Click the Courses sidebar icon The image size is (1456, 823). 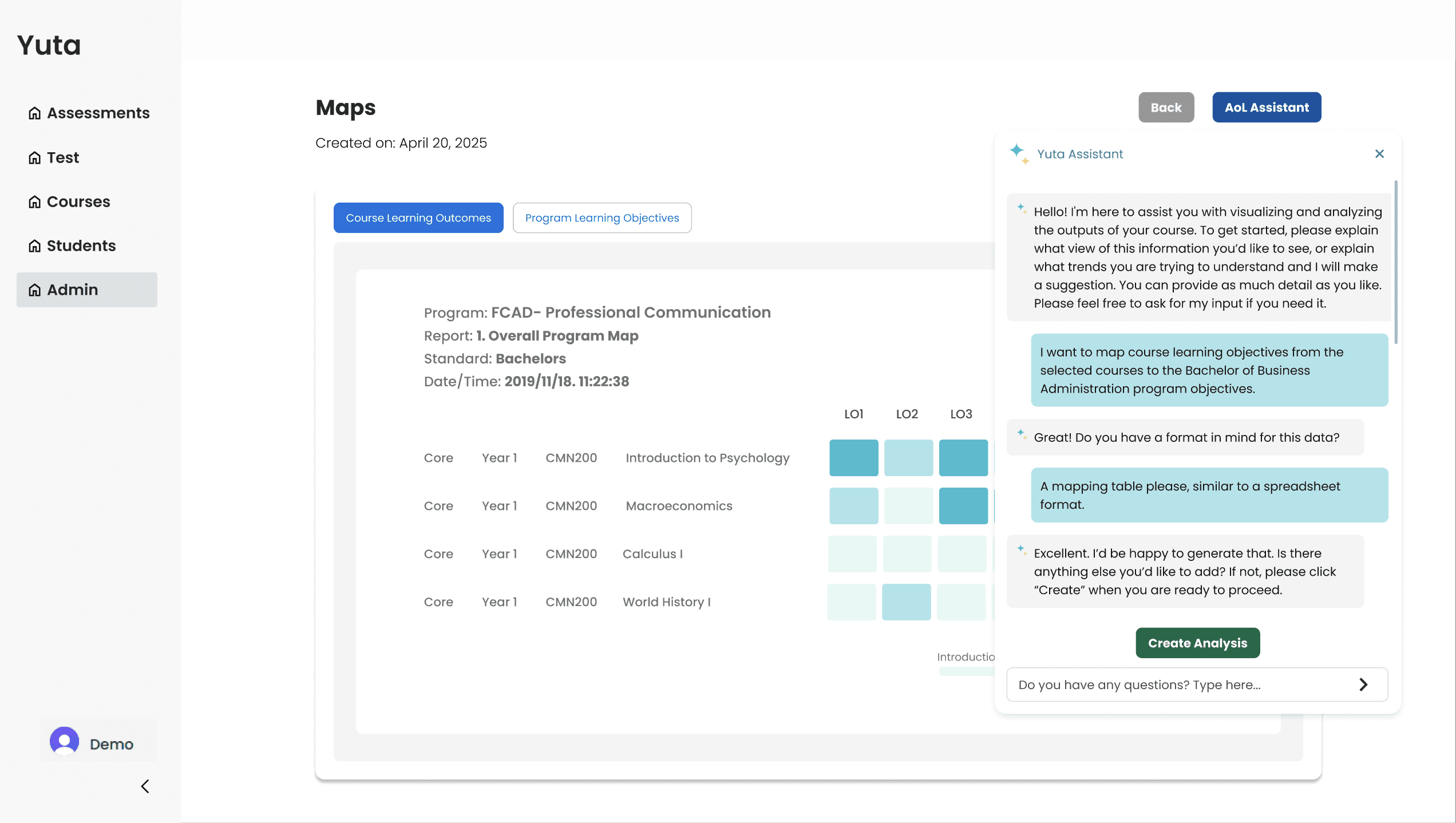click(35, 201)
